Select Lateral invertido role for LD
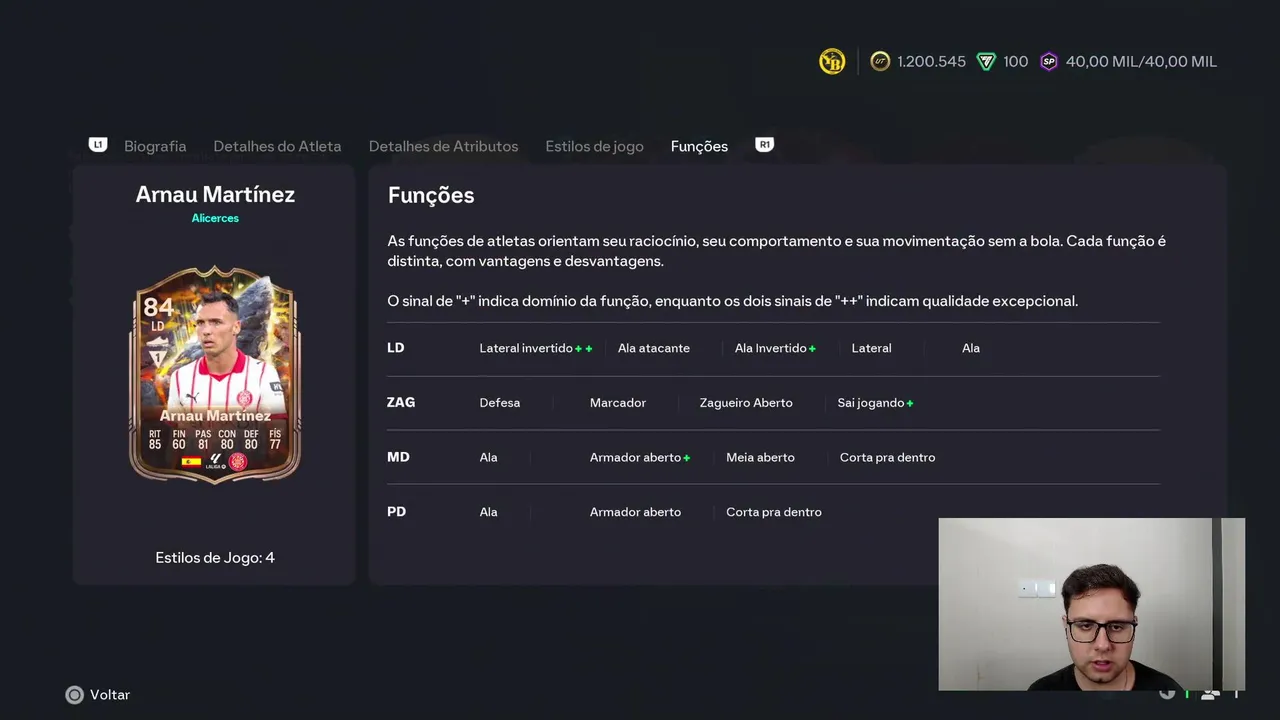Screen dimensions: 1280x720 coord(526,348)
